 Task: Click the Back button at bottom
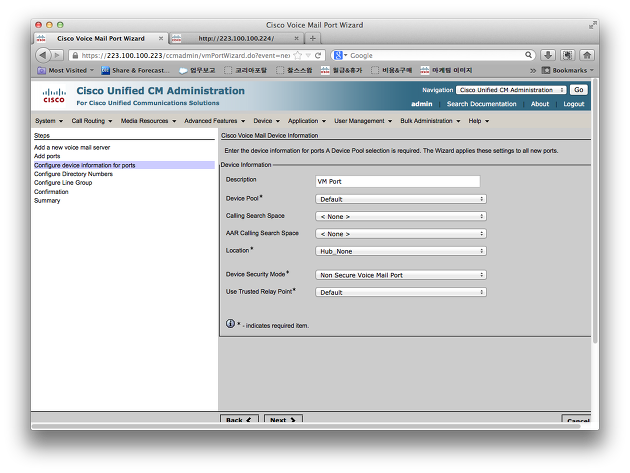pyautogui.click(x=239, y=419)
